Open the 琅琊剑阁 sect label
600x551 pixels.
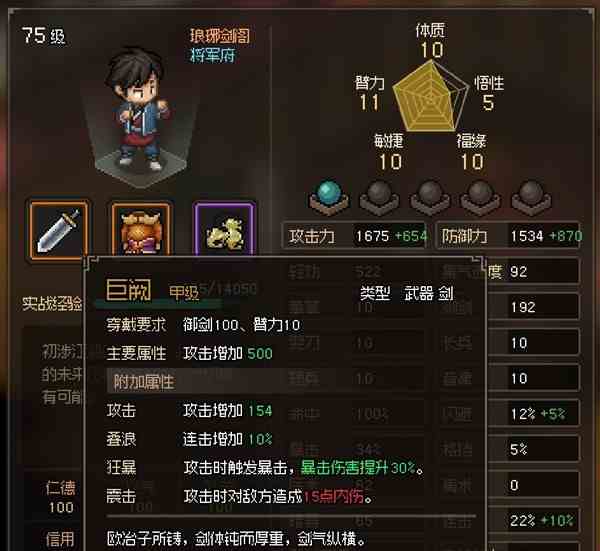220,36
